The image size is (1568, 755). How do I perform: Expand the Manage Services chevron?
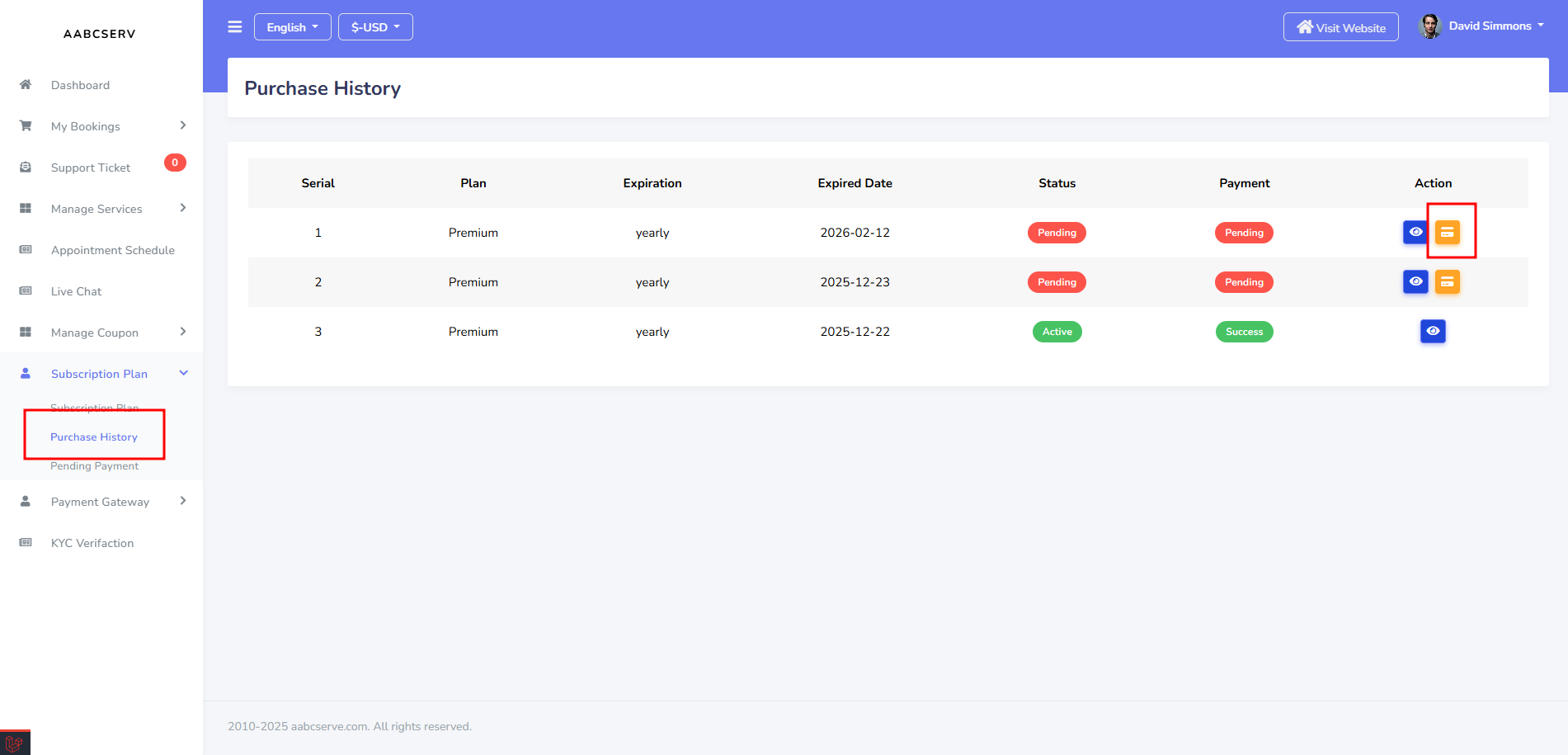[183, 208]
